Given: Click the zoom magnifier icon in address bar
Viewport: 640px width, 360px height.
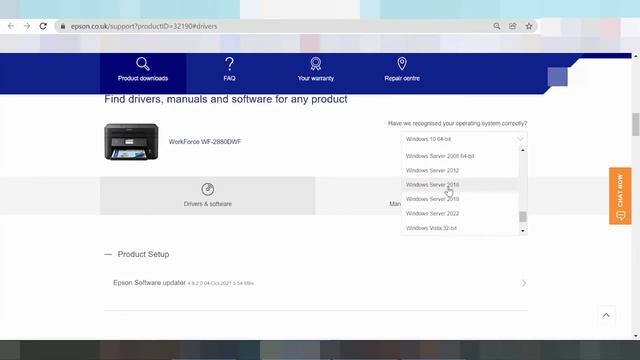Looking at the screenshot, I should click(496, 26).
